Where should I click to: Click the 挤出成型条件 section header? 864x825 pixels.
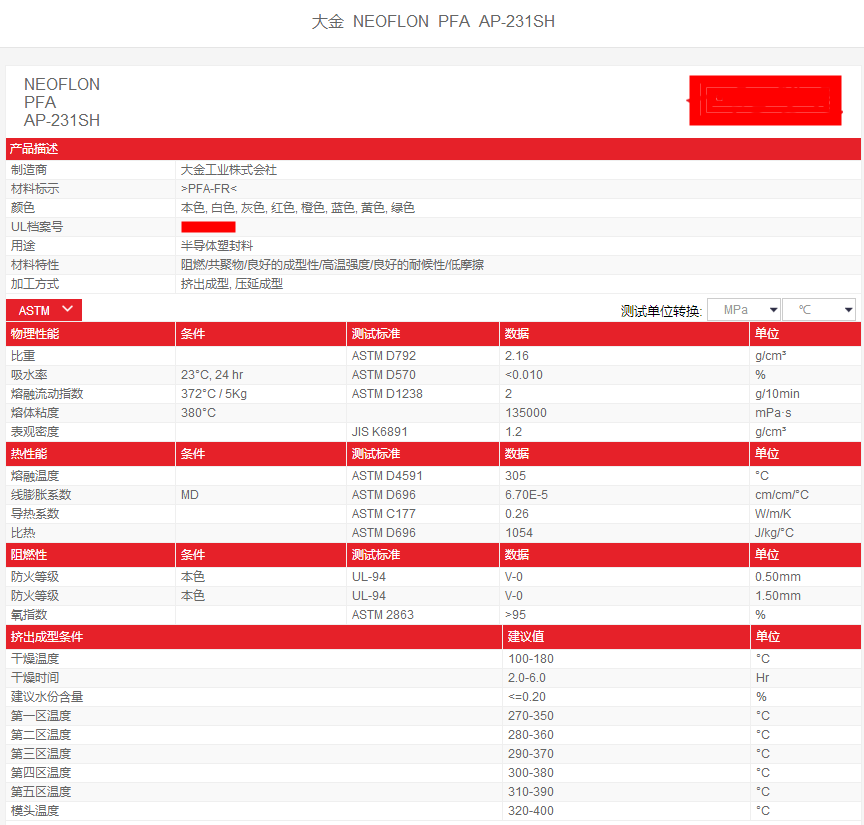point(254,637)
